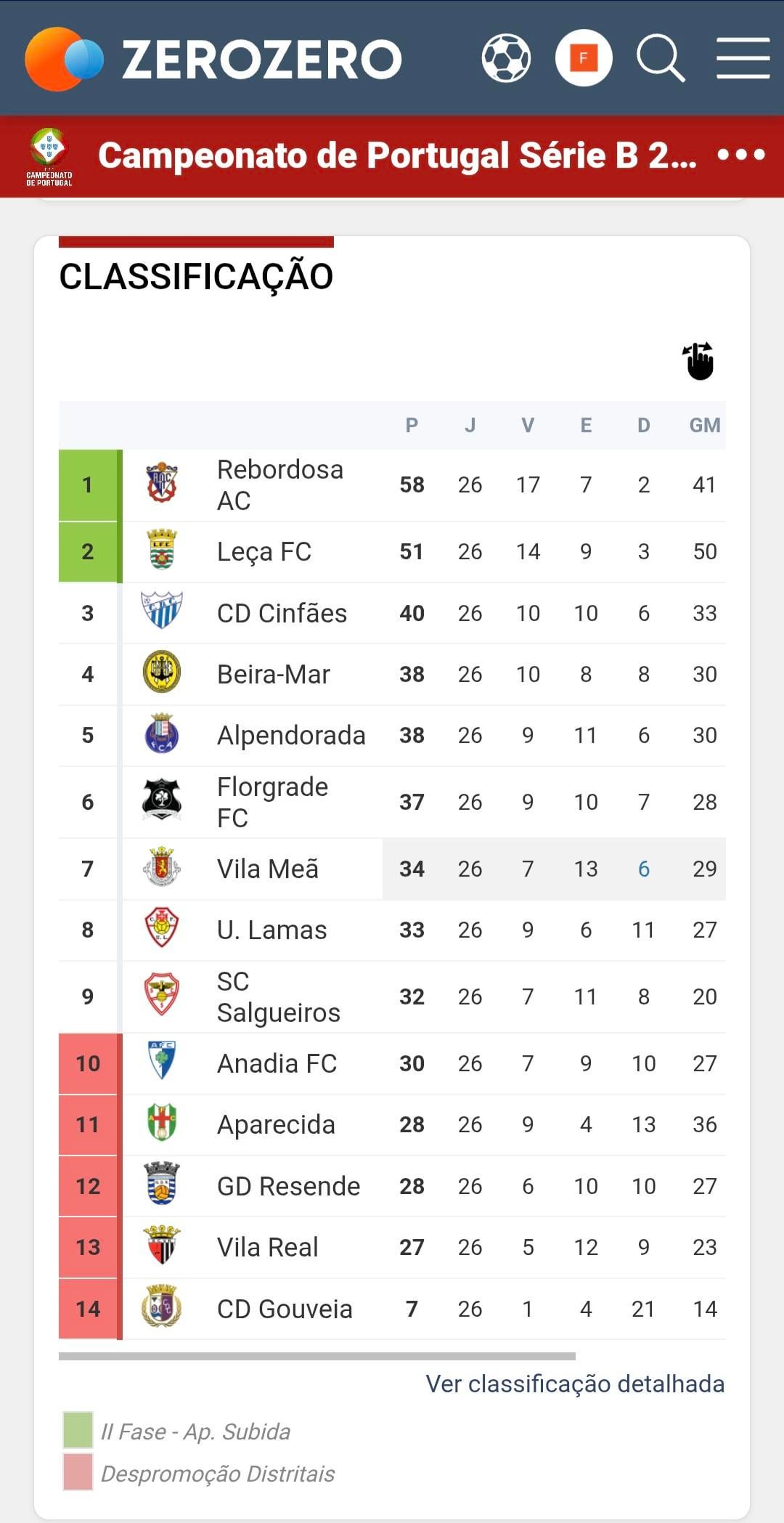784x1523 pixels.
Task: Open Ver classificação detalhada link
Action: 575,1384
